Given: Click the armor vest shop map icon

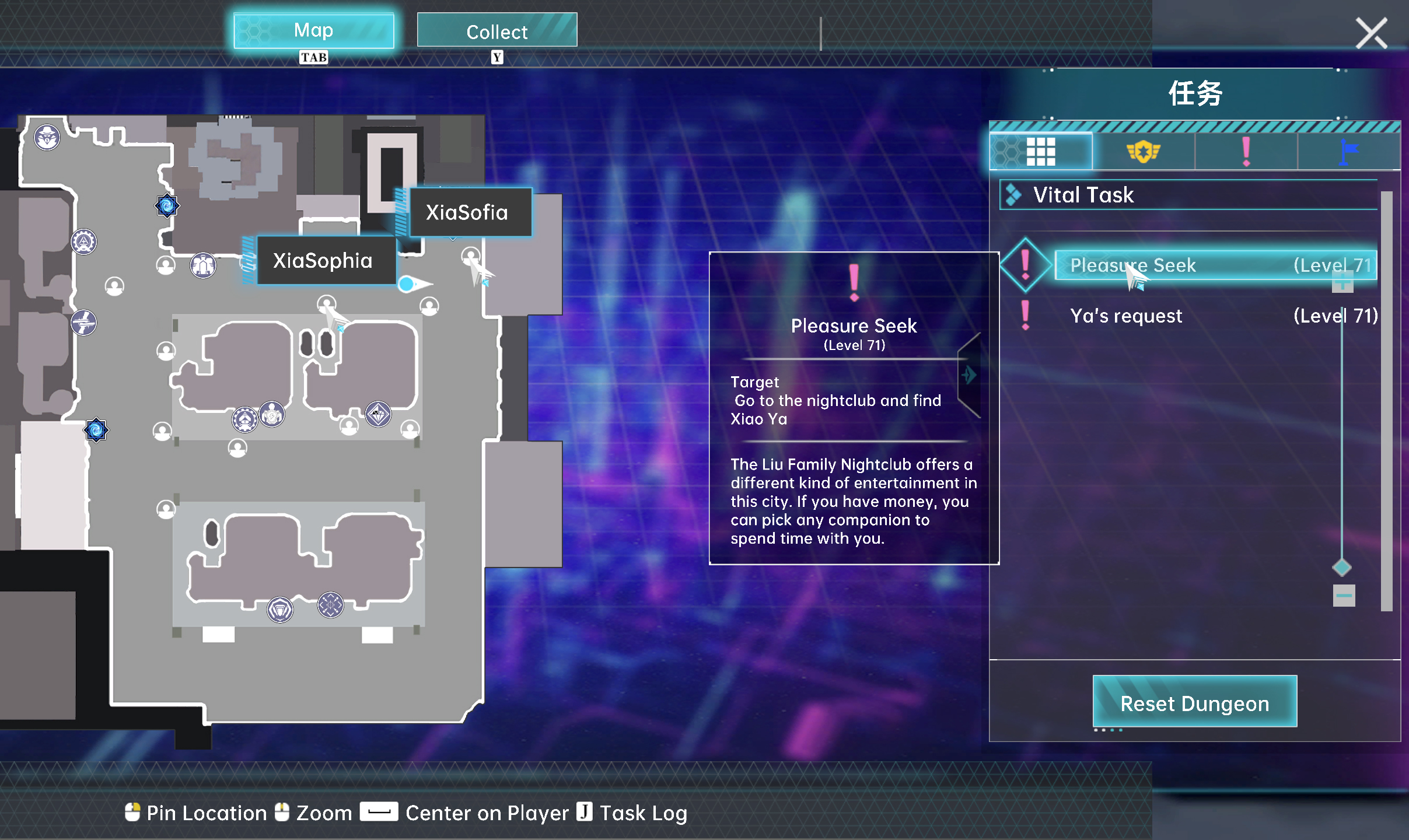Looking at the screenshot, I should click(x=203, y=266).
